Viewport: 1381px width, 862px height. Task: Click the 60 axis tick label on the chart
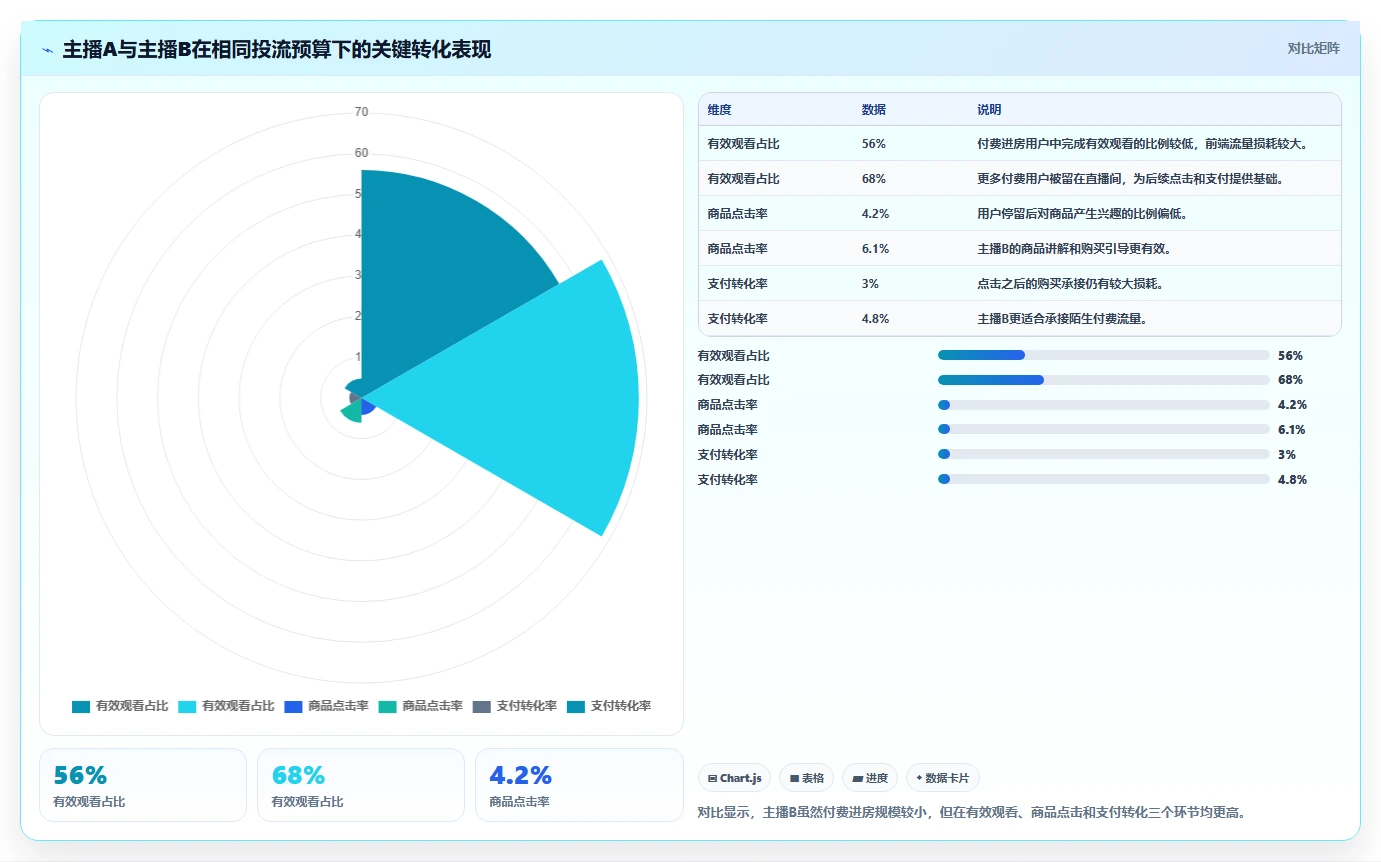361,153
